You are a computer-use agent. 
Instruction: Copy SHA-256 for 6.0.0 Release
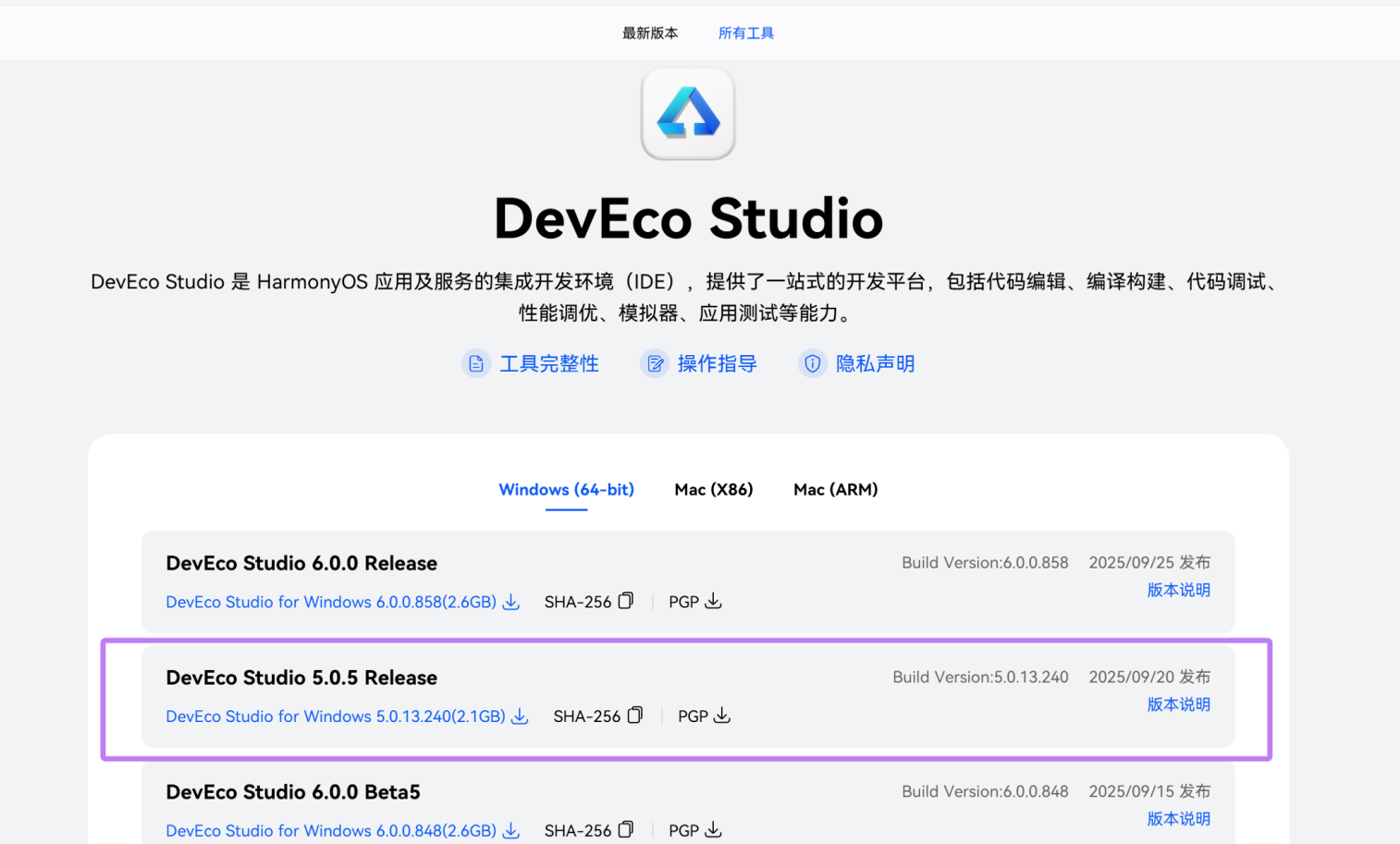click(626, 601)
